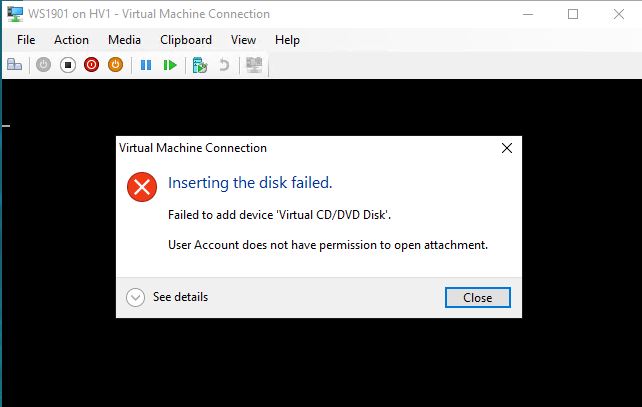Click the VM icon in the title bar
This screenshot has height=407, width=642.
13,14
